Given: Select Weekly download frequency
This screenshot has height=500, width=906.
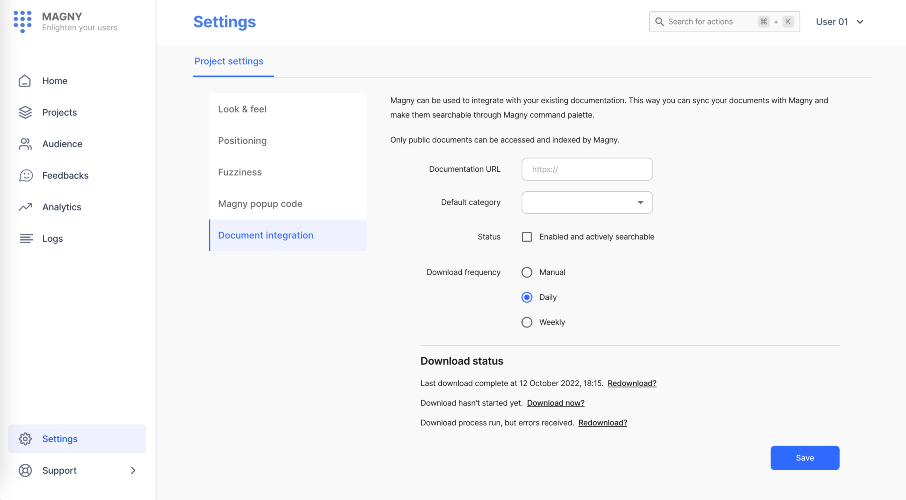Looking at the screenshot, I should point(527,322).
